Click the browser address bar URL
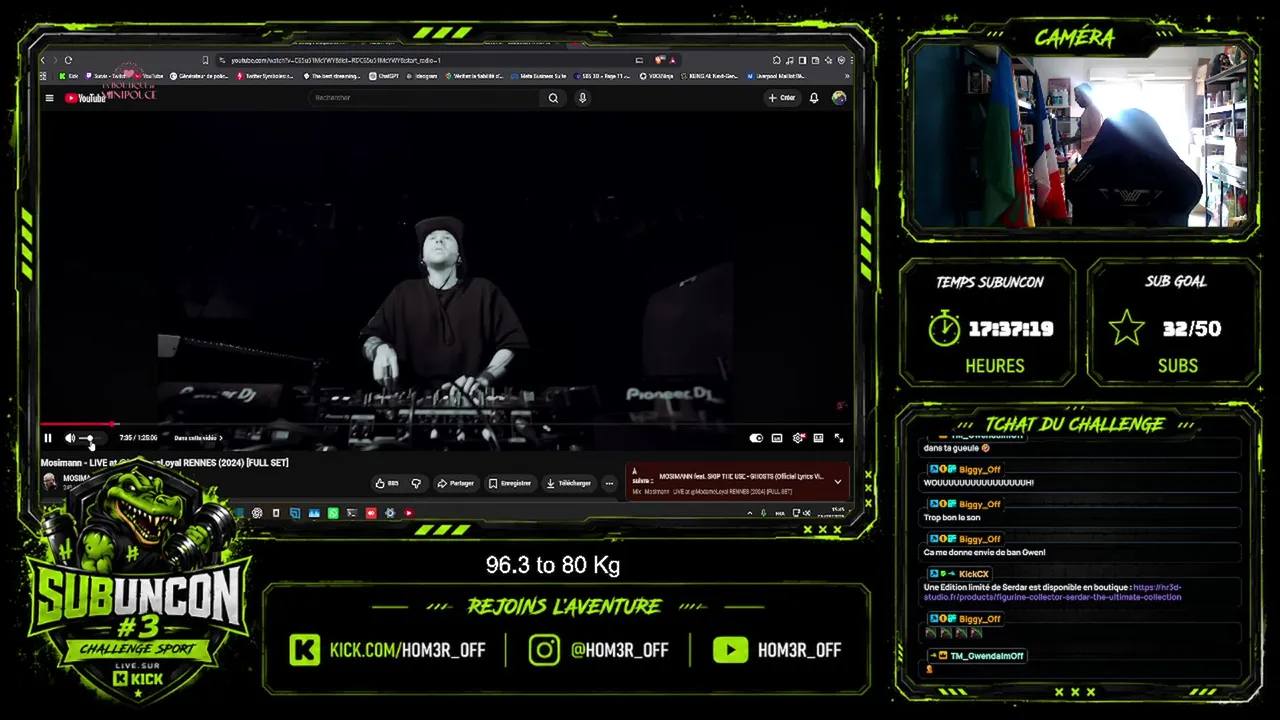Viewport: 1280px width, 720px height. click(336, 60)
